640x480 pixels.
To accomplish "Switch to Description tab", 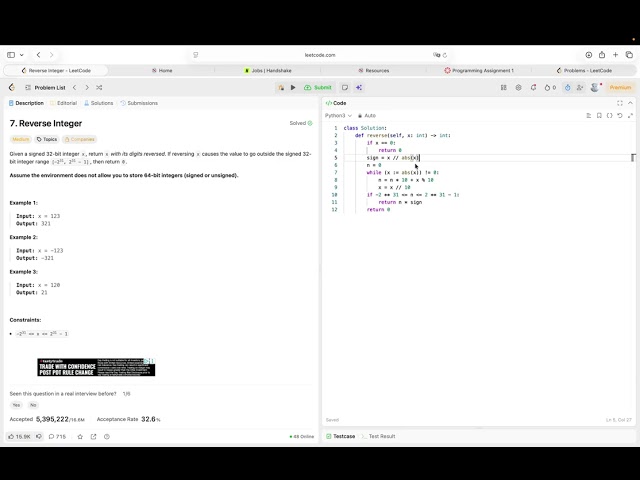I will [x=26, y=103].
